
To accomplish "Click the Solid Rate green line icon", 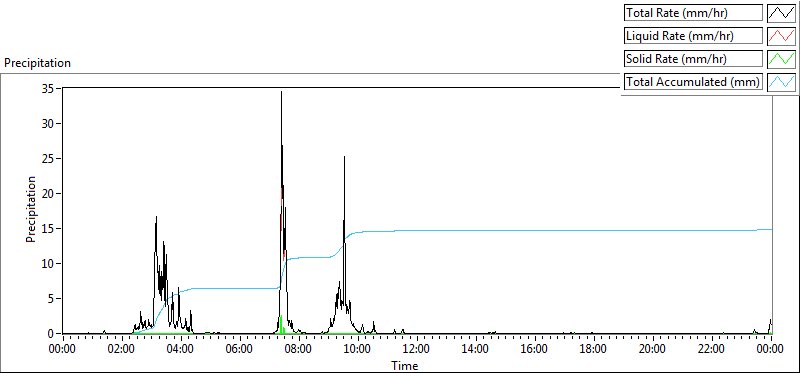I will [782, 58].
